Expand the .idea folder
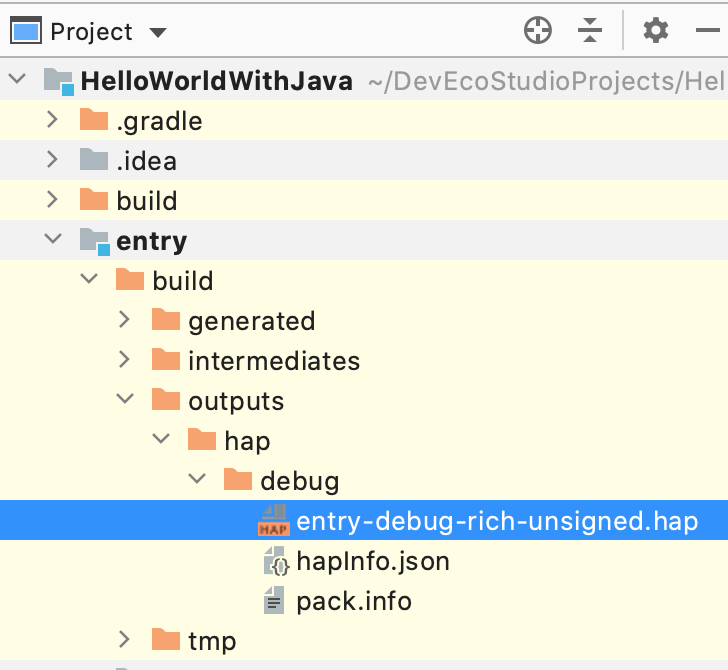This screenshot has height=670, width=728. [52, 159]
